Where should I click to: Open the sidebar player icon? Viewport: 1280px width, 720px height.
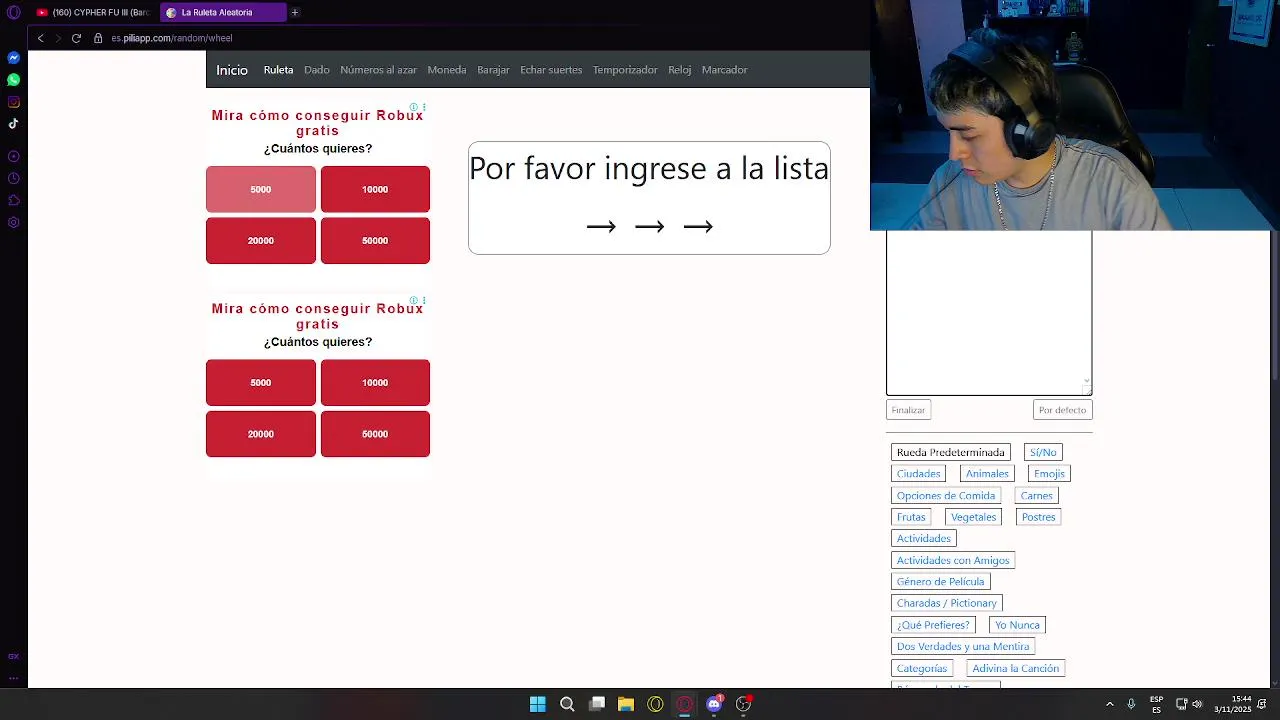point(13,156)
